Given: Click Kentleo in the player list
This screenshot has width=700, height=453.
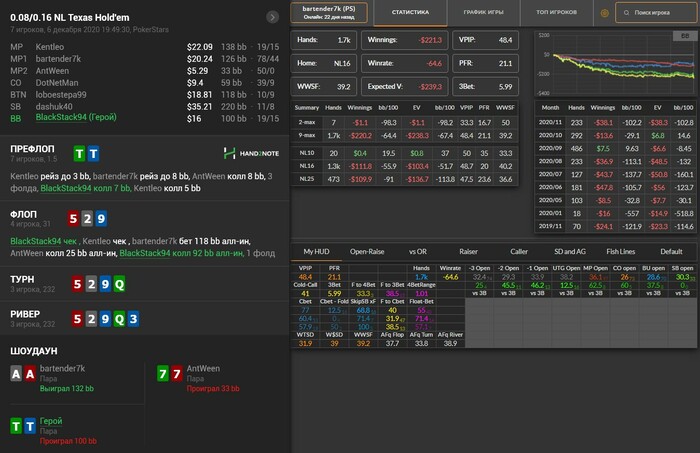Looking at the screenshot, I should (x=50, y=47).
